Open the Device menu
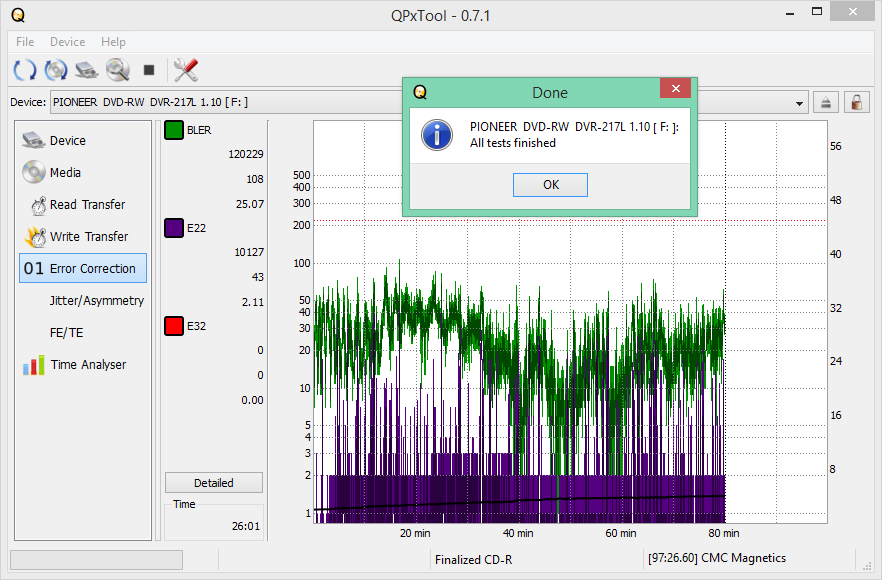Viewport: 882px width, 580px height. point(68,42)
